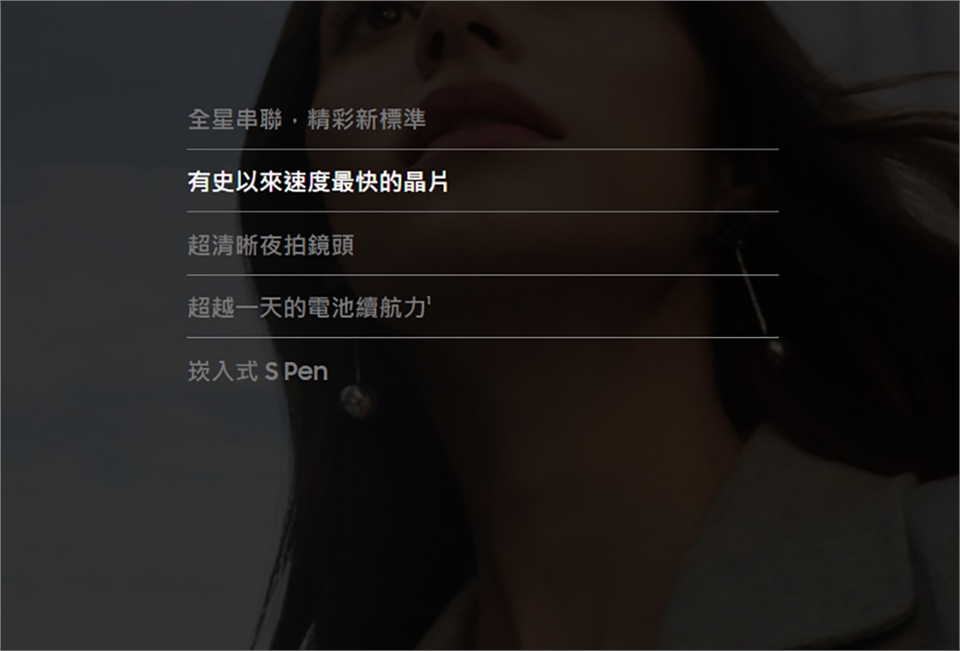Select the 電池 battery text in the fourth item
This screenshot has height=651, width=960.
pos(330,307)
